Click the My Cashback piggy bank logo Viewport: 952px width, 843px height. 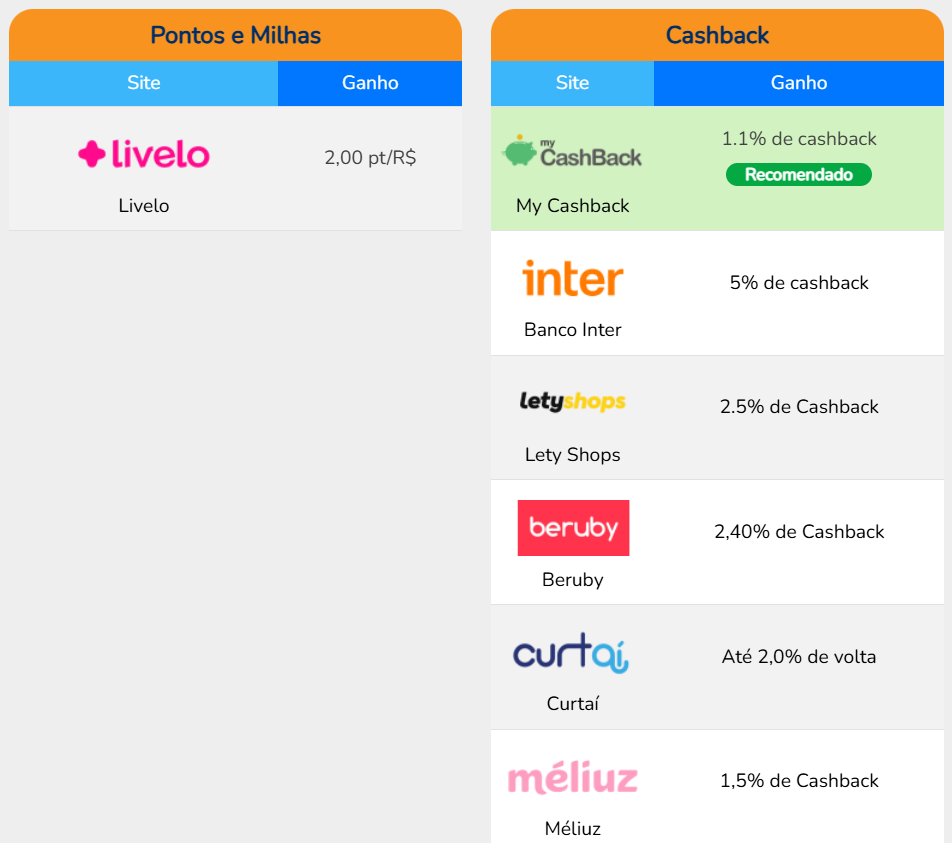click(572, 152)
